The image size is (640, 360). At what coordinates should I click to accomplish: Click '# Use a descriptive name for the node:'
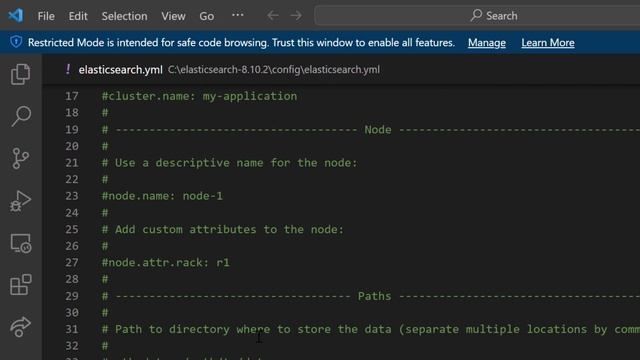point(229,163)
